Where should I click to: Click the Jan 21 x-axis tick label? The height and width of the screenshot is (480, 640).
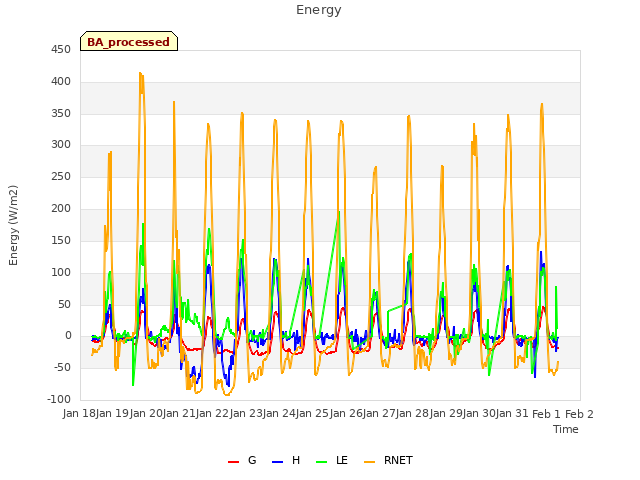click(x=179, y=414)
